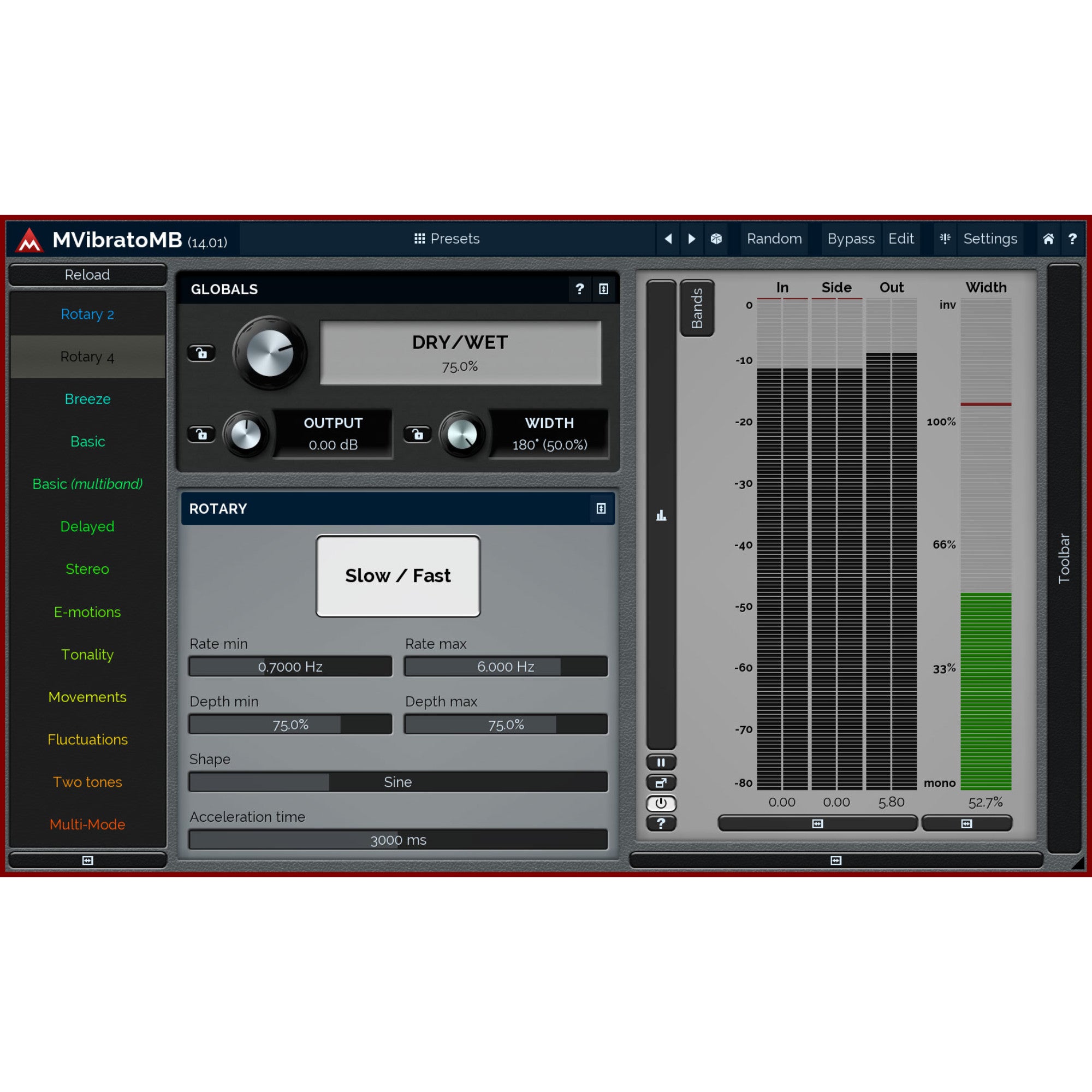Click the Random button
Image resolution: width=1092 pixels, height=1092 pixels.
(774, 239)
